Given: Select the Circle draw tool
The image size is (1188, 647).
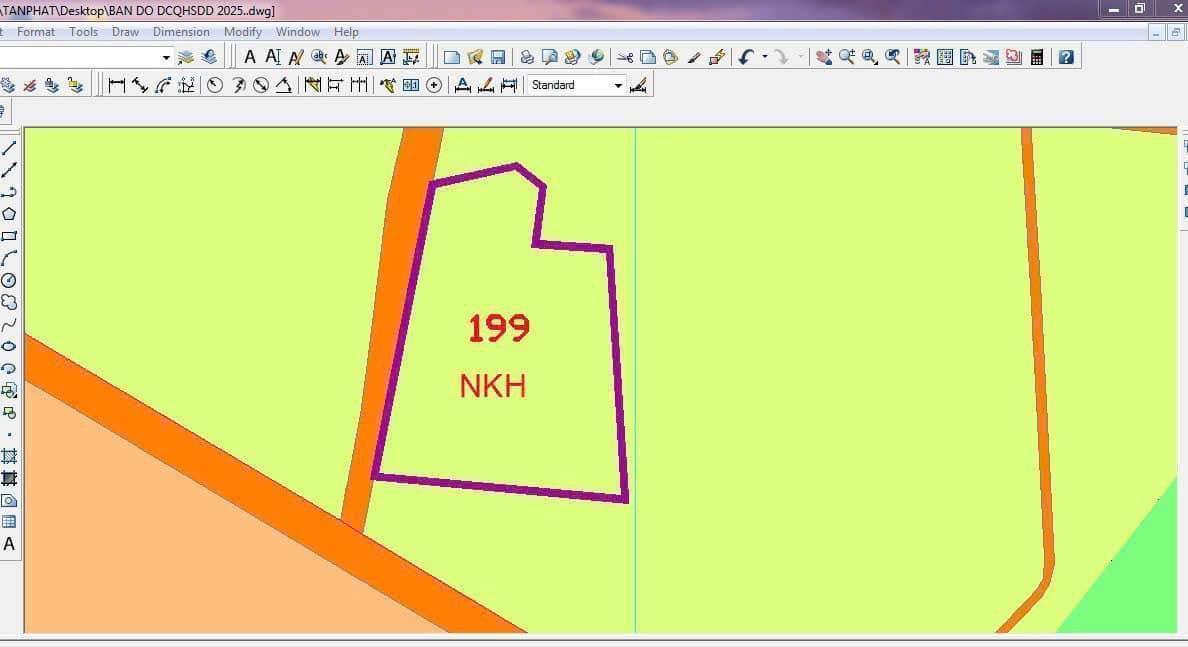Looking at the screenshot, I should (9, 280).
